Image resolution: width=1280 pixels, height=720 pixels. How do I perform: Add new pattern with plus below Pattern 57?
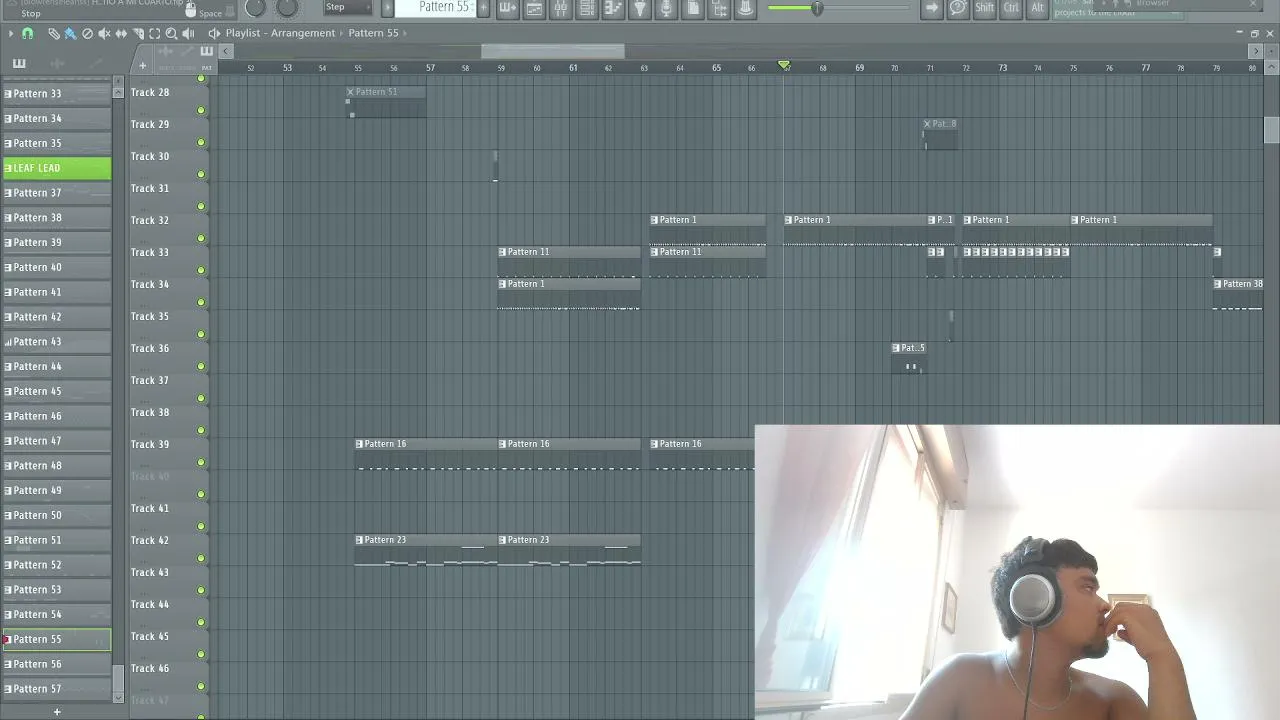pos(57,712)
